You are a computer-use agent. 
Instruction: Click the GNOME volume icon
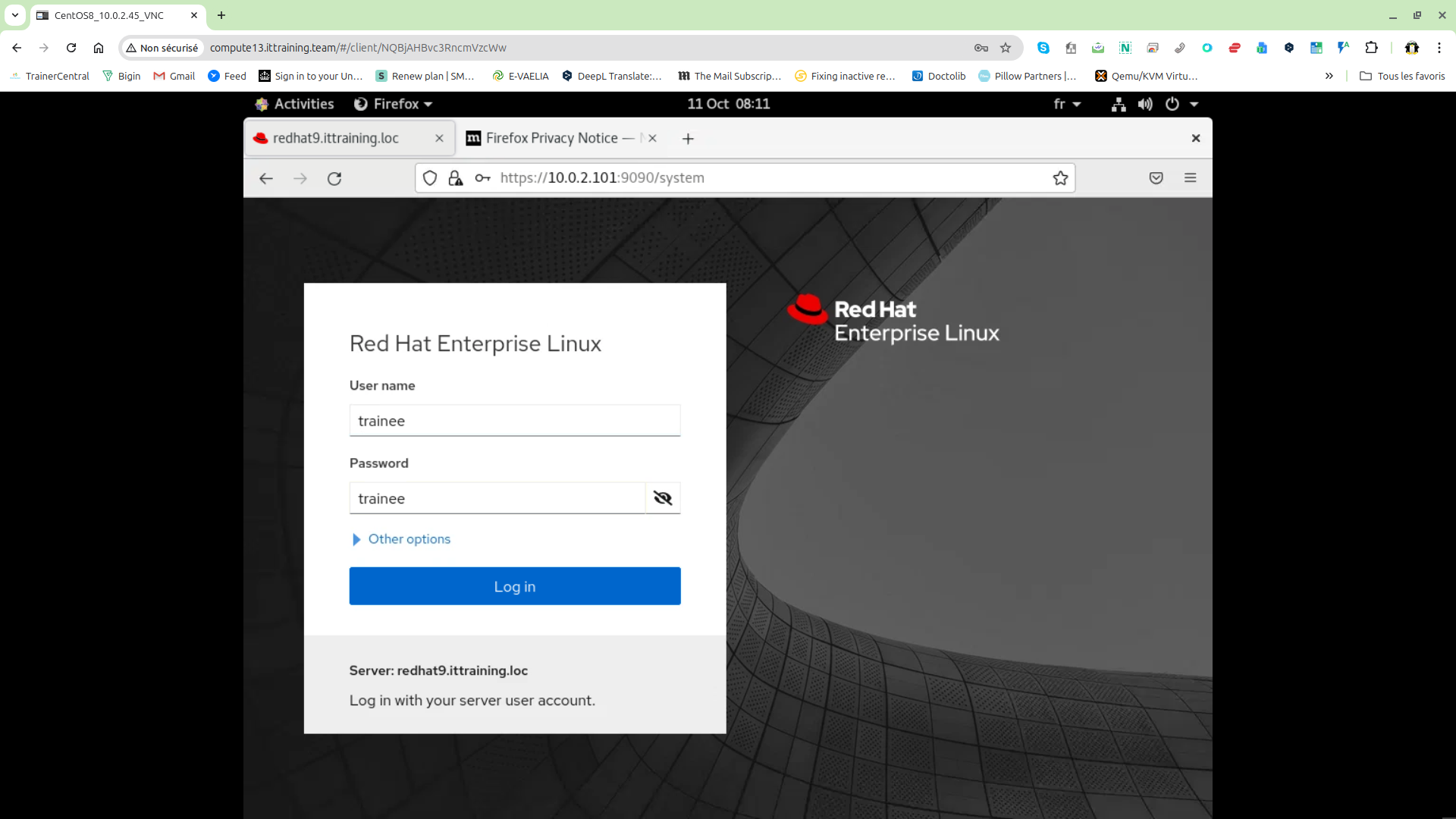tap(1145, 105)
